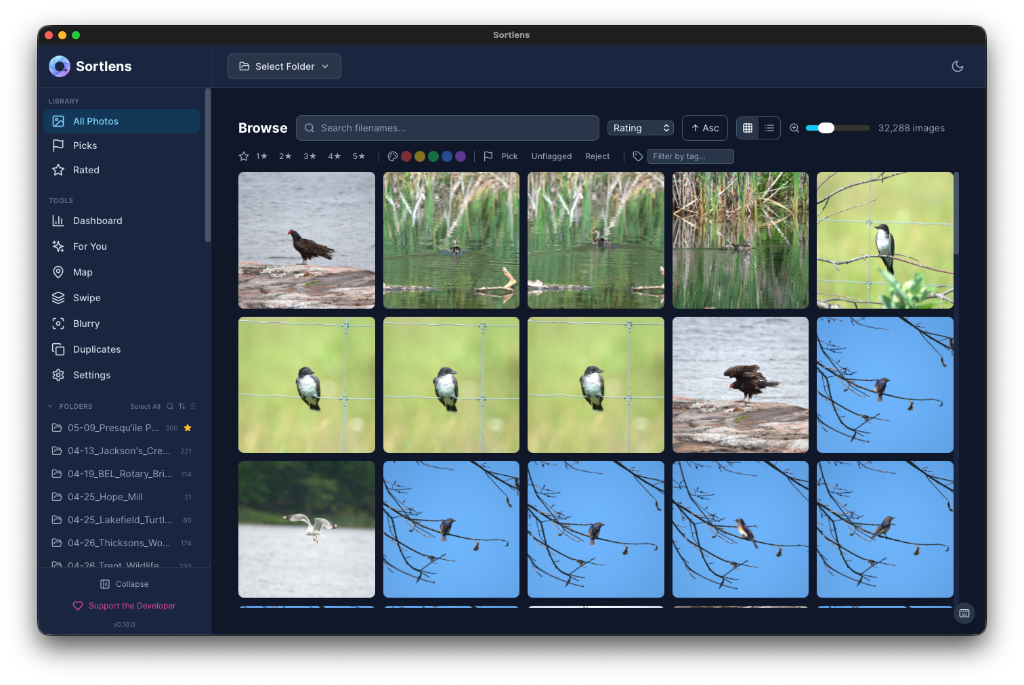Adjust the thumbnail size slider
The height and width of the screenshot is (685, 1024).
pyautogui.click(x=837, y=128)
